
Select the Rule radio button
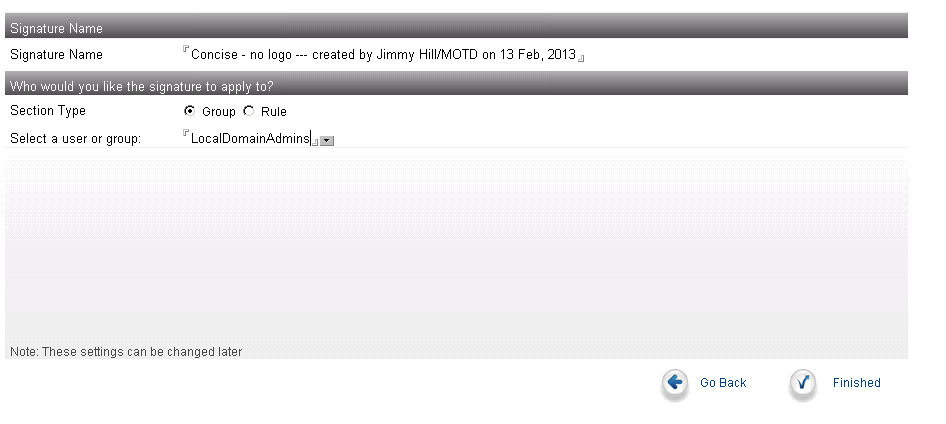pos(249,111)
